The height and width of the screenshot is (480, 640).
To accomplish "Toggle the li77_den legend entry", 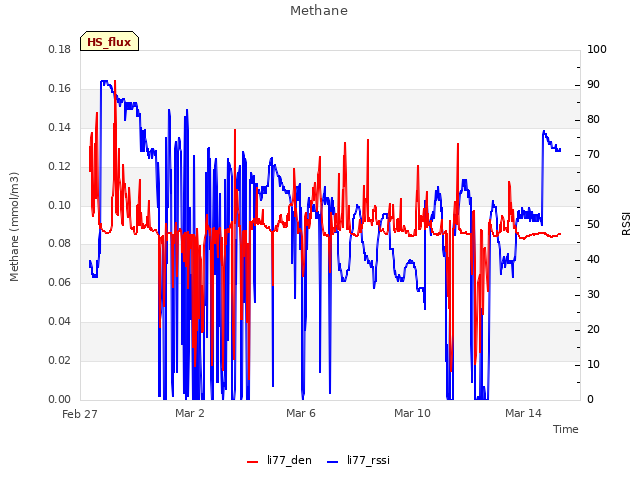I will pyautogui.click(x=279, y=460).
